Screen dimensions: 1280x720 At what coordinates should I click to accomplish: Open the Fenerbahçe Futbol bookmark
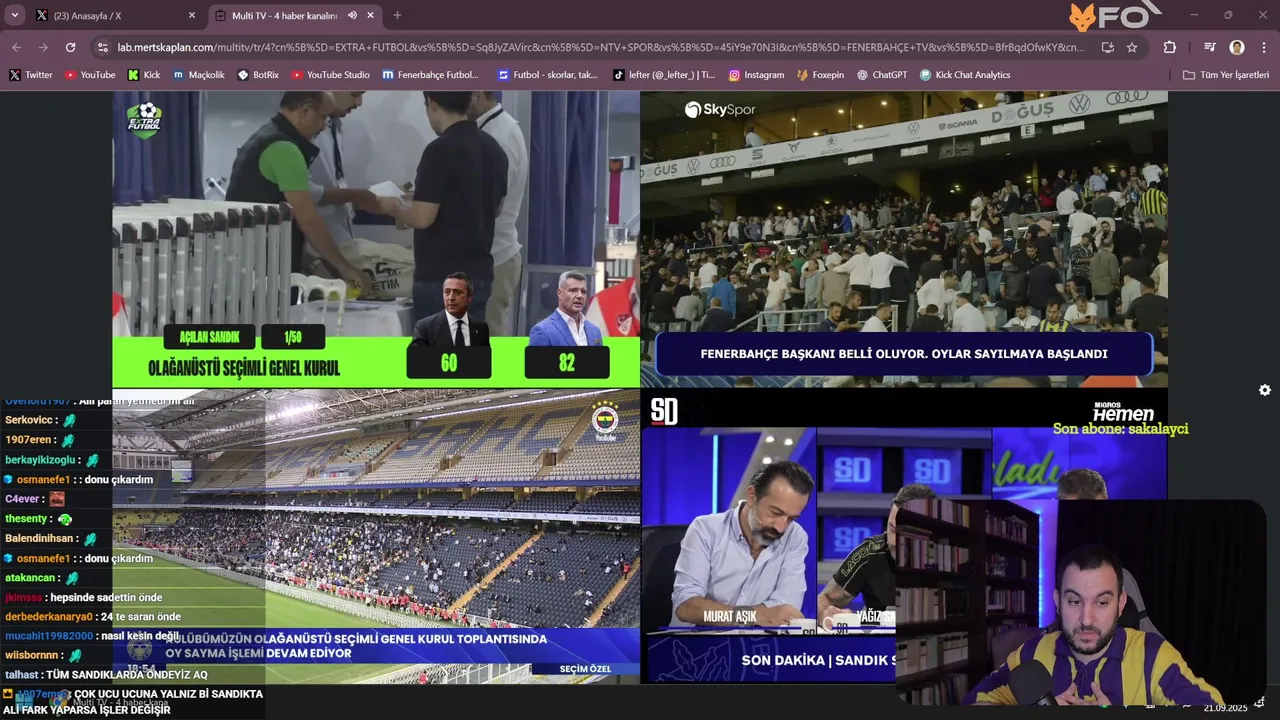click(x=430, y=75)
